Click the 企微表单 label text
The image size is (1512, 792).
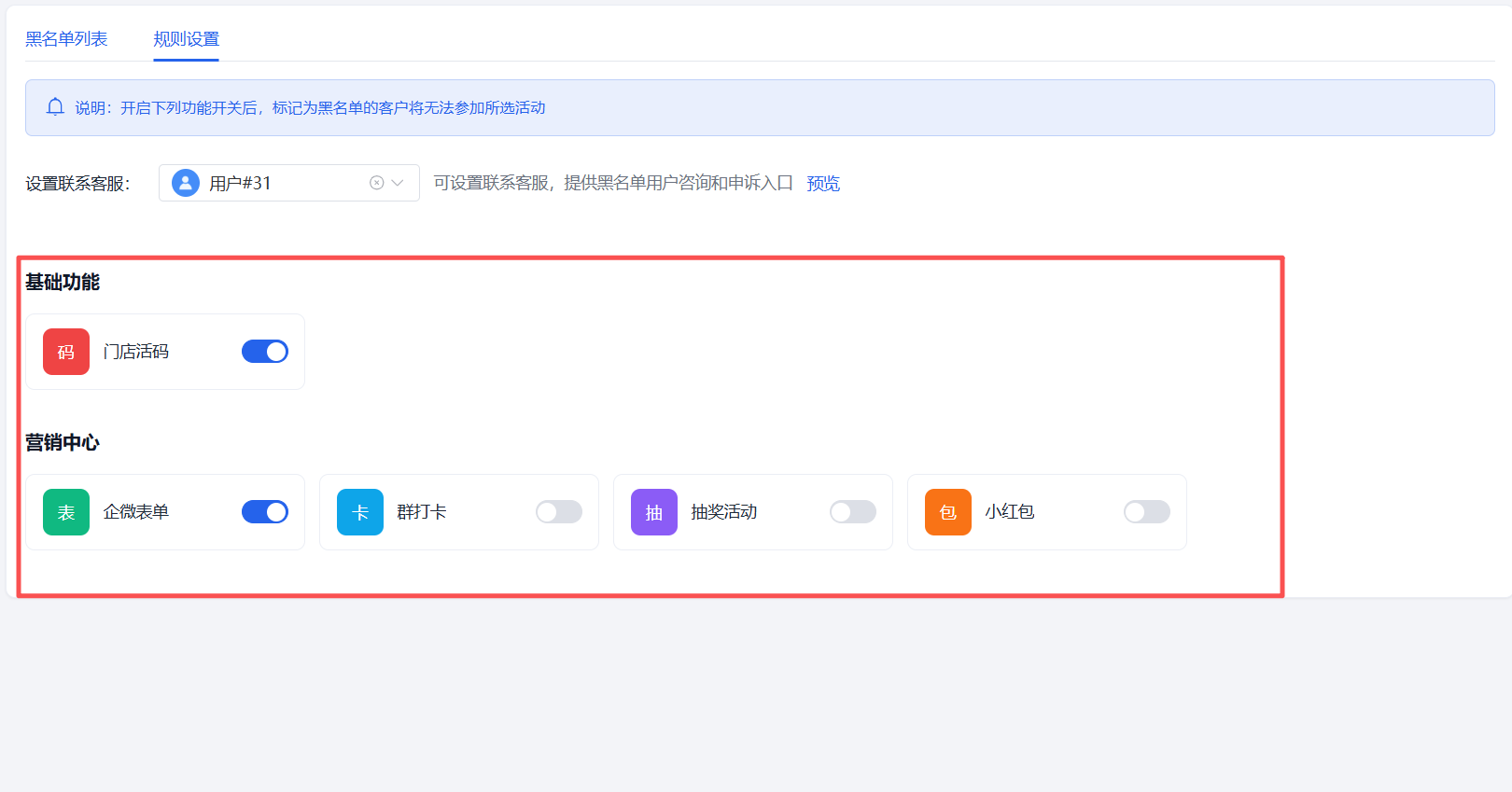(x=136, y=512)
